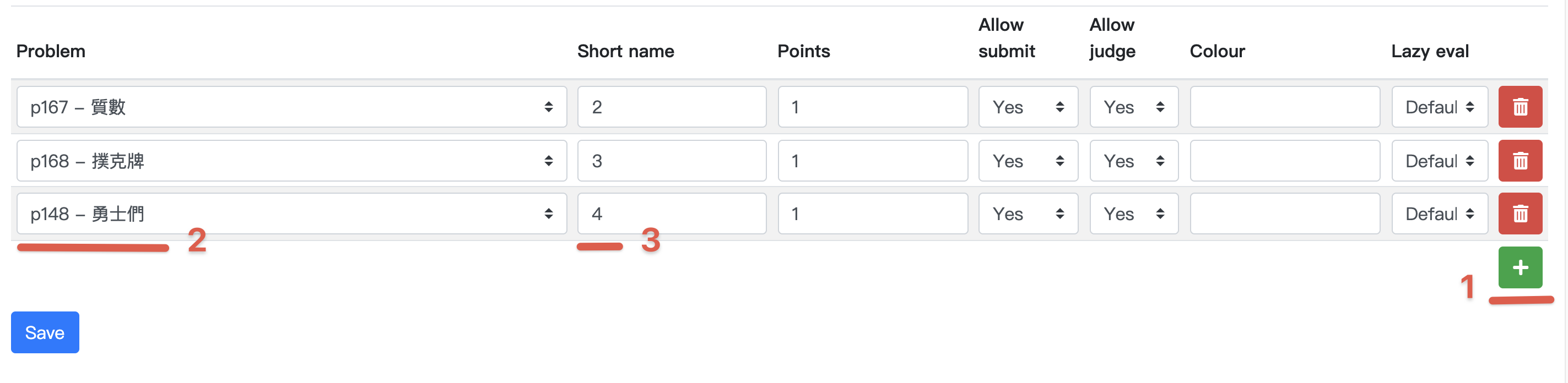Open Lazy eval dropdown for p148
Screen dimensions: 1568x383
[1439, 214]
